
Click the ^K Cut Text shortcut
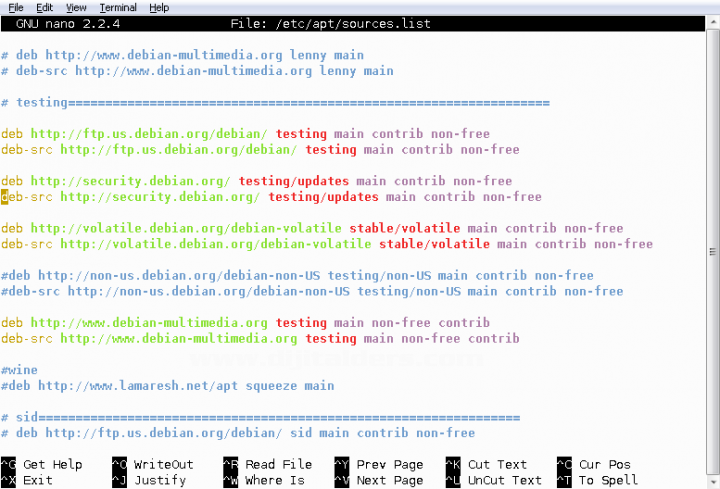pos(486,465)
